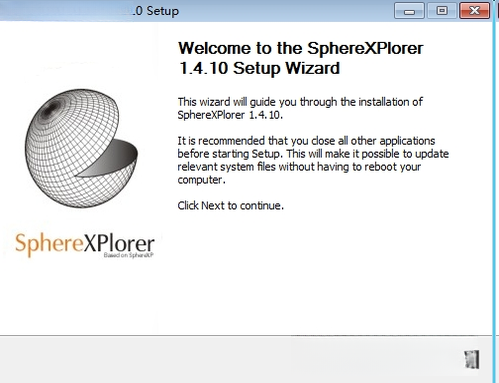This screenshot has width=499, height=383.
Task: Click the orange SphereXPlorer wordmark
Action: pos(85,244)
